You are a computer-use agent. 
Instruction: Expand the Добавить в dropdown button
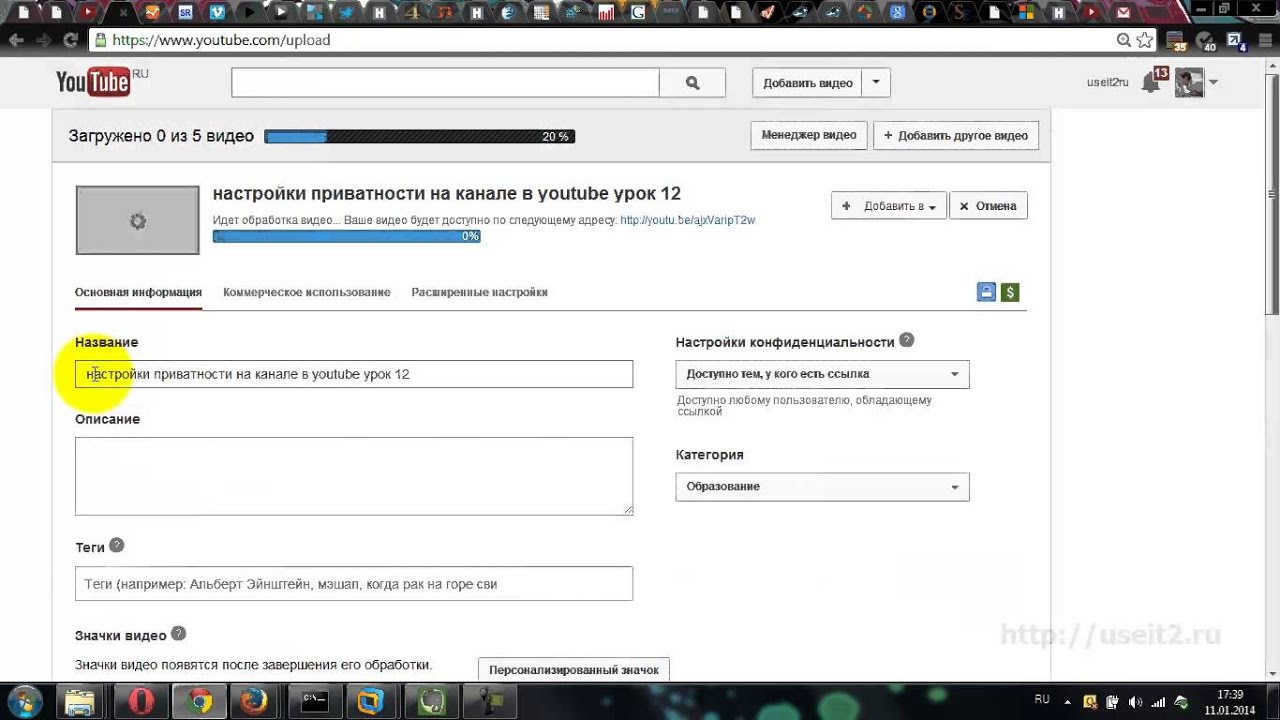tap(888, 206)
